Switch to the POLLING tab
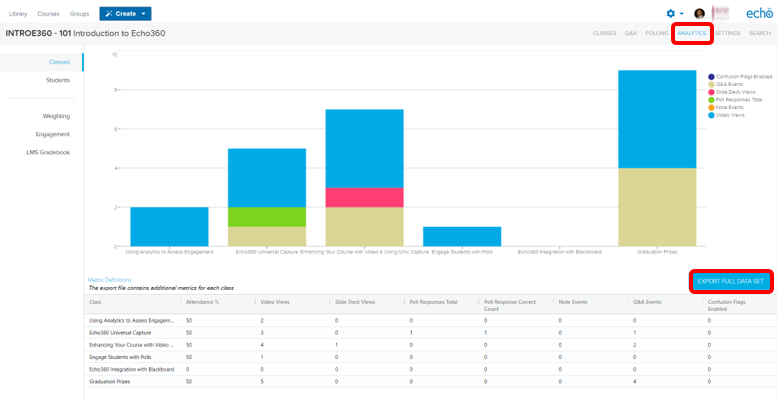 click(657, 33)
